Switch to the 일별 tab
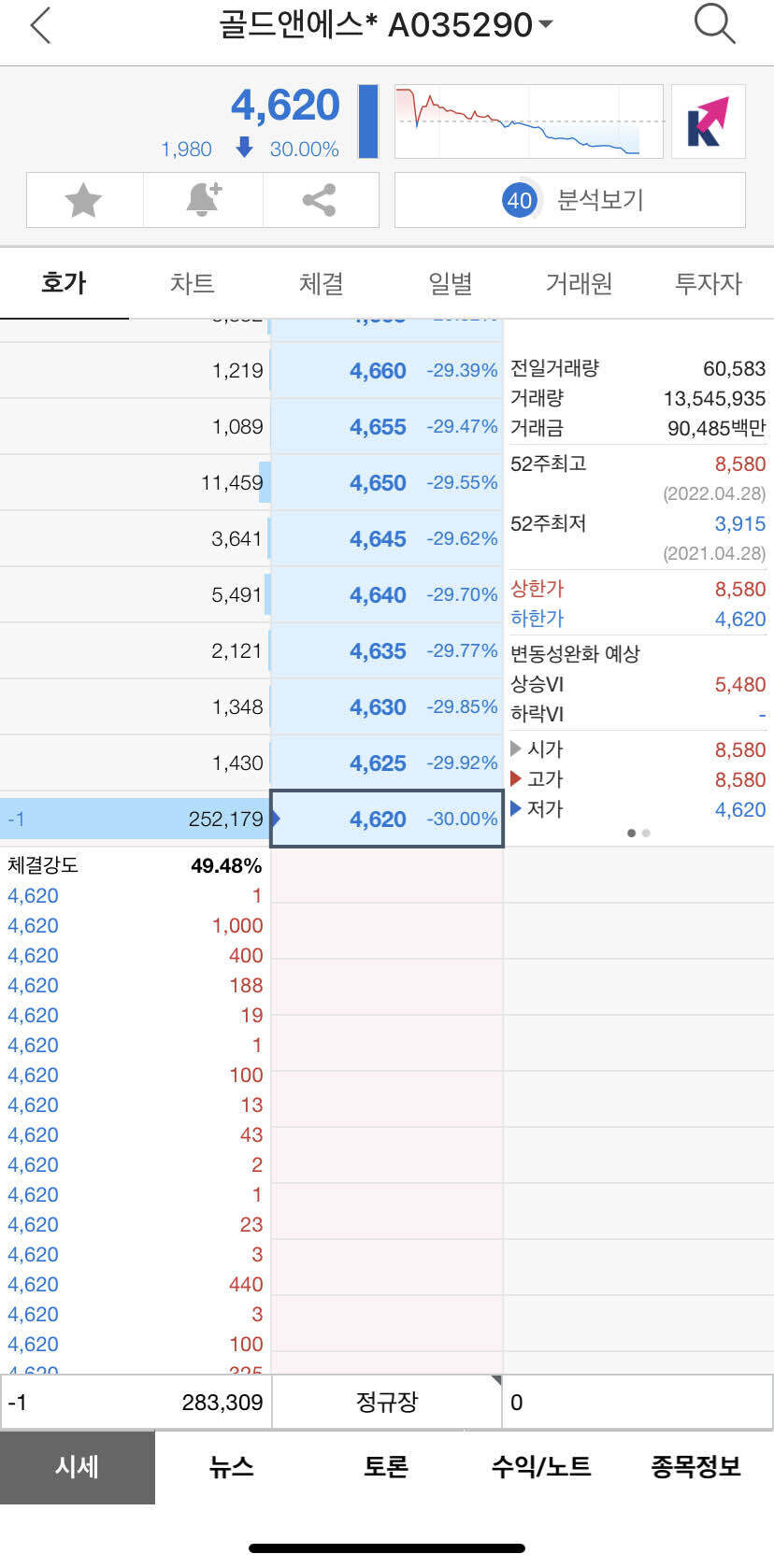774x1568 pixels. (x=451, y=283)
